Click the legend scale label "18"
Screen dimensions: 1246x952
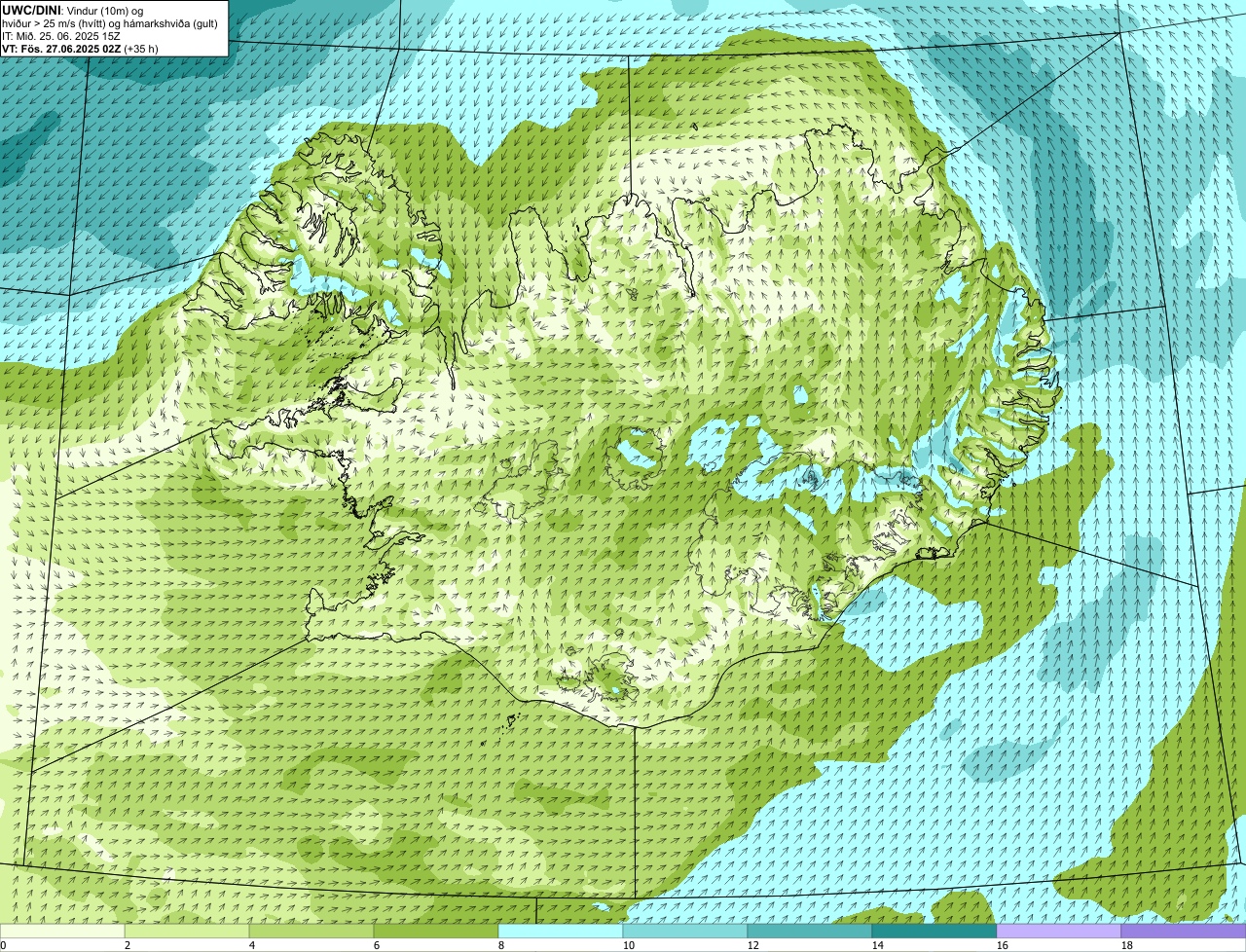click(x=1127, y=945)
